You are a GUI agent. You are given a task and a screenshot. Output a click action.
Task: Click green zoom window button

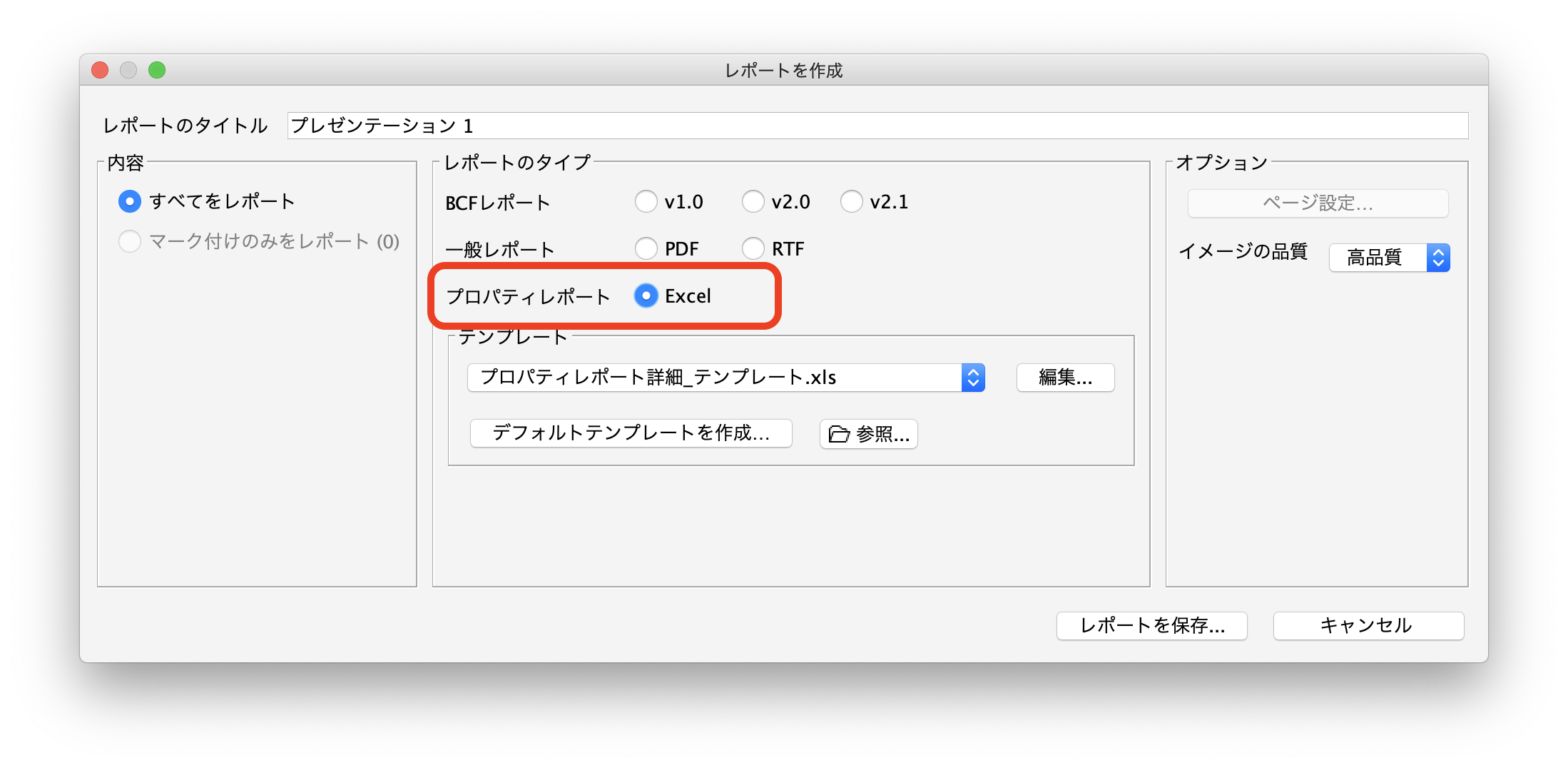[157, 70]
